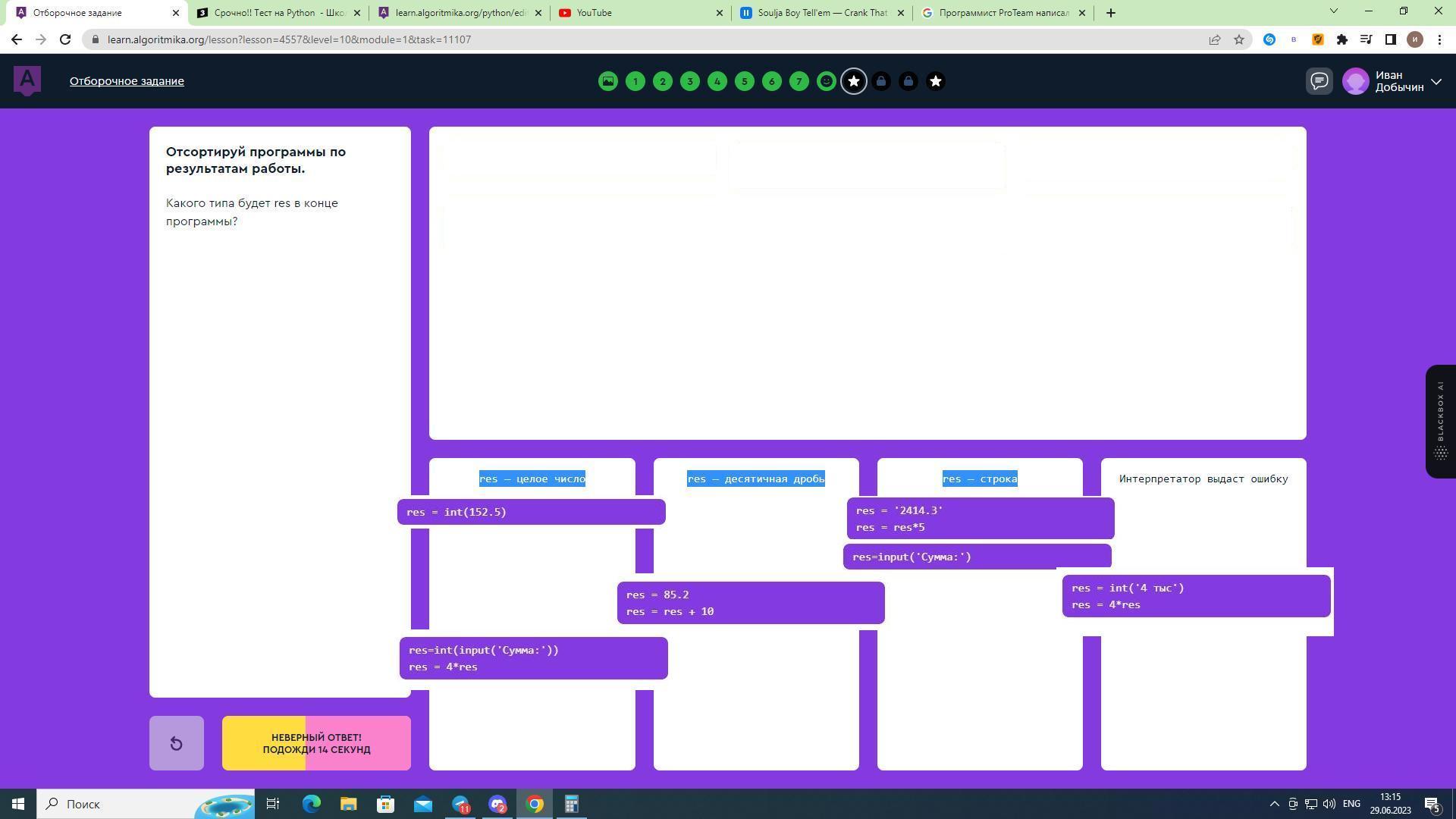This screenshot has width=1456, height=819.
Task: Go to step number 4
Action: tap(717, 81)
